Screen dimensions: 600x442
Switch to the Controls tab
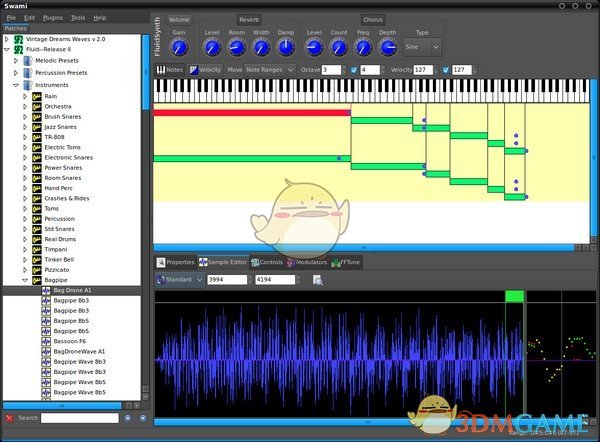pos(267,263)
